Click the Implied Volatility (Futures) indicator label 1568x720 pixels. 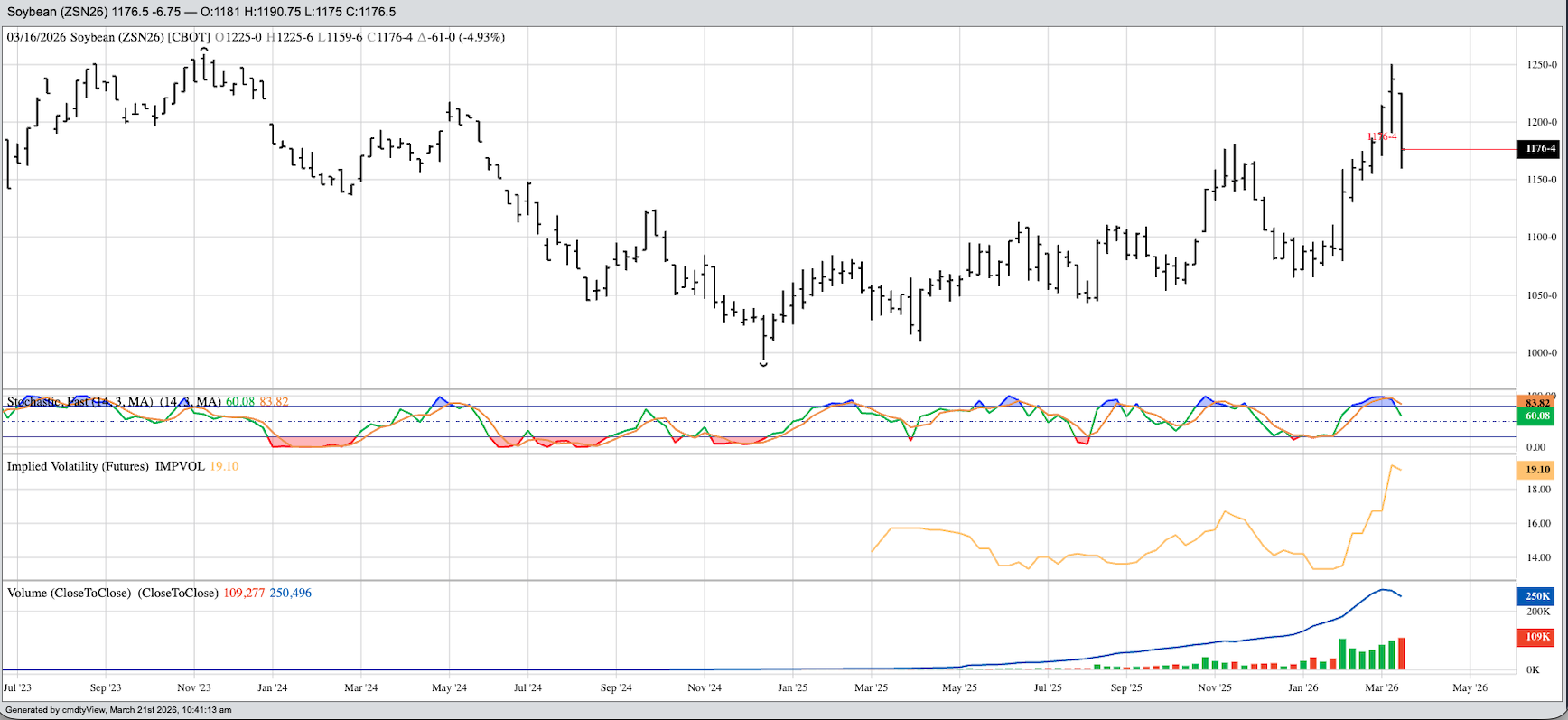point(78,466)
